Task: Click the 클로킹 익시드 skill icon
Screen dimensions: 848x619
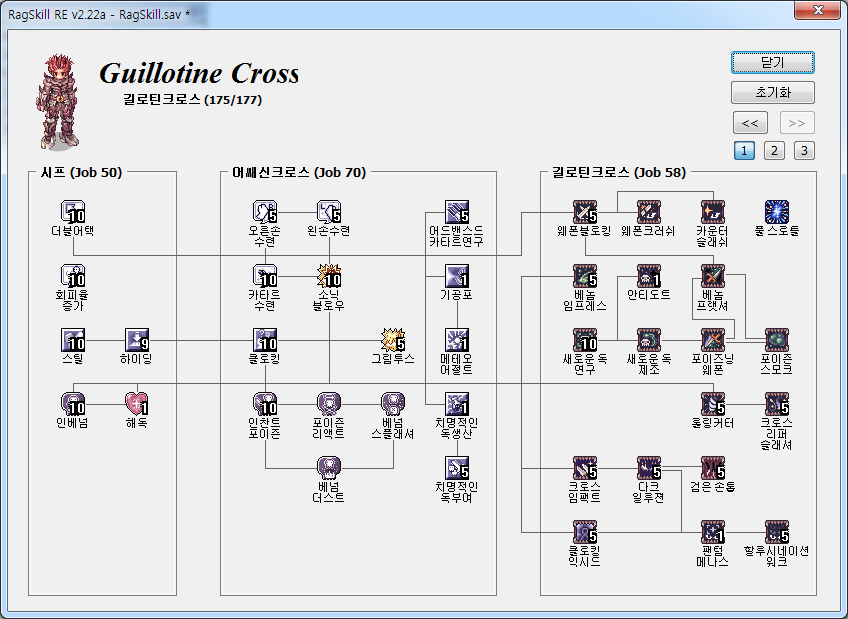Action: tap(585, 532)
